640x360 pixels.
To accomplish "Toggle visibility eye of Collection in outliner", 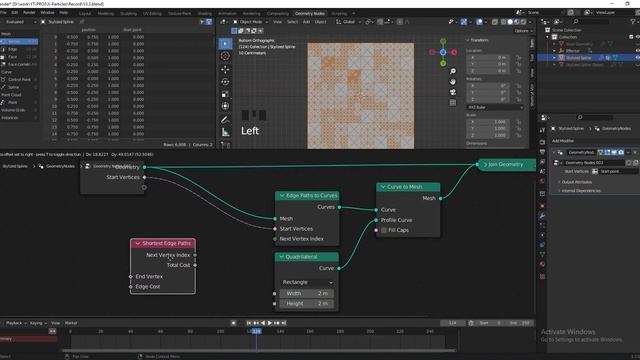I will tap(637, 37).
